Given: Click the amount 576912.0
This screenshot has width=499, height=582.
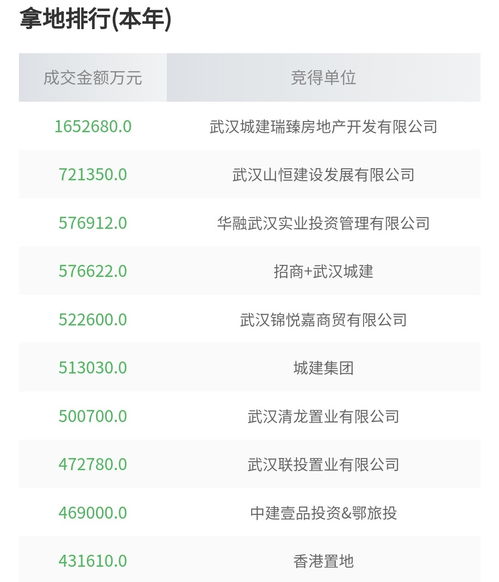Looking at the screenshot, I should coord(93,223).
